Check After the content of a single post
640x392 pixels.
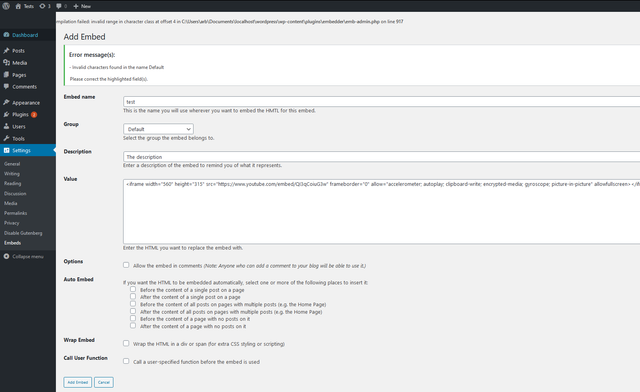coord(133,296)
